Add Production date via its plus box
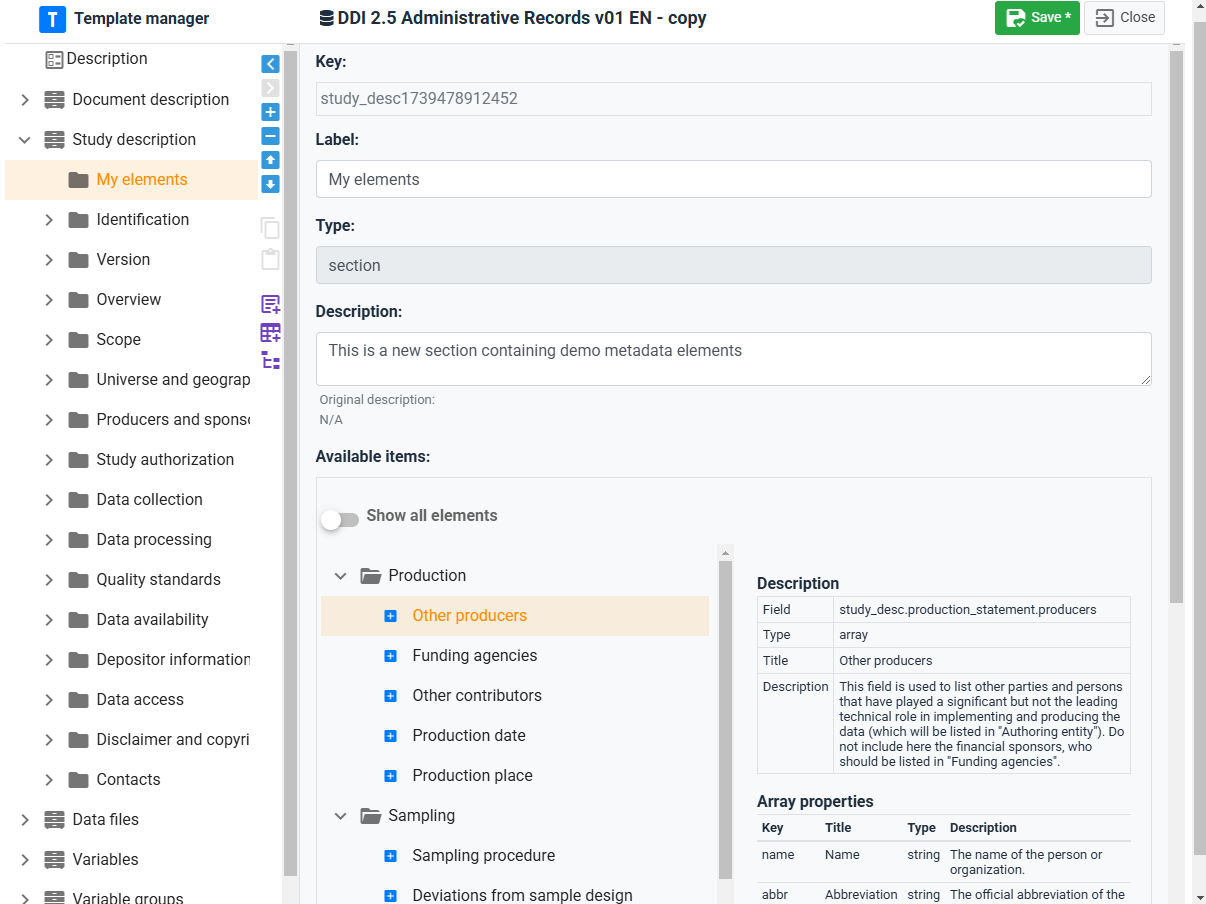 (x=391, y=736)
